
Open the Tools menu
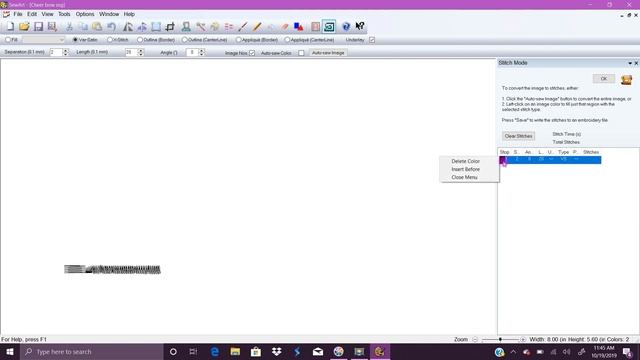(64, 14)
